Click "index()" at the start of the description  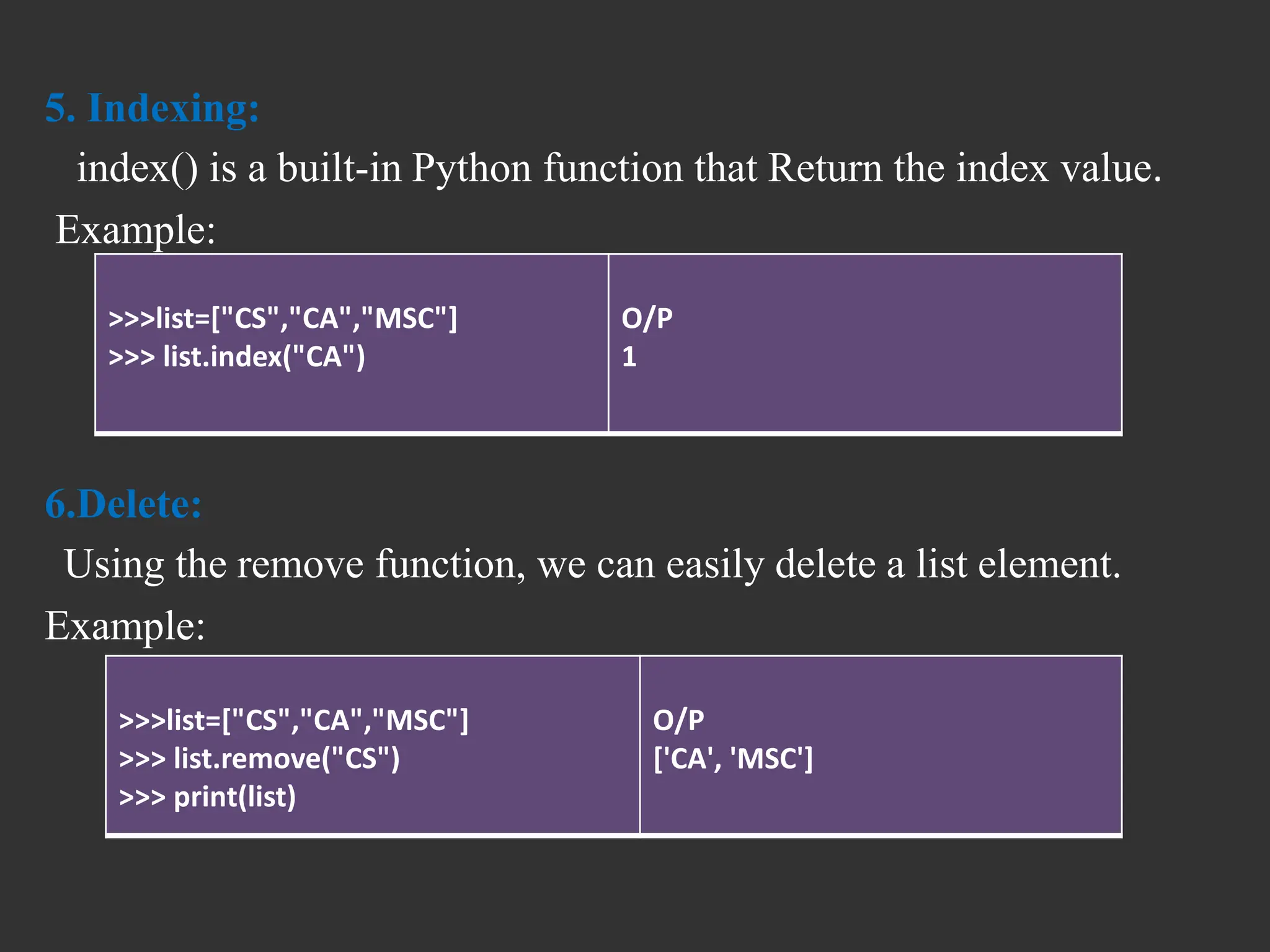(137, 169)
